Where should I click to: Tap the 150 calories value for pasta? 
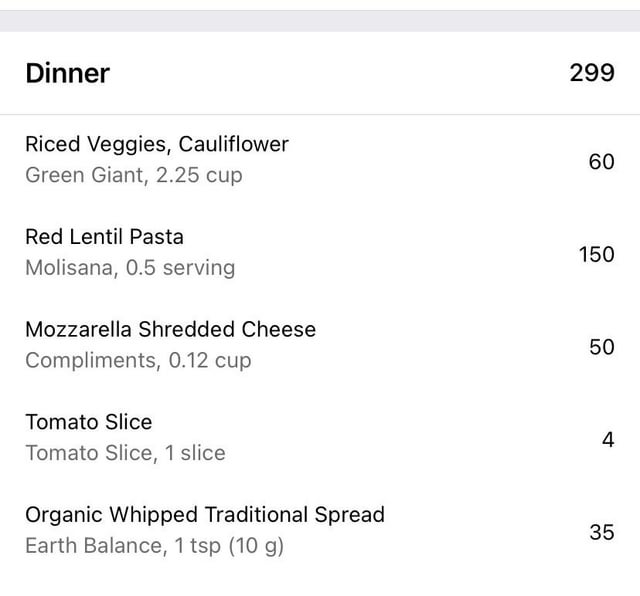[x=596, y=254]
